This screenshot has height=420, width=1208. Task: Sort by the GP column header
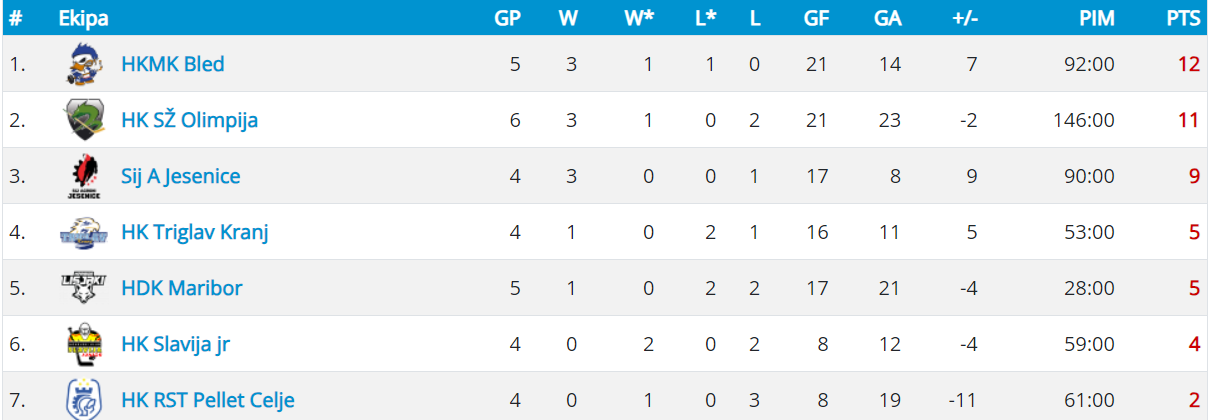click(508, 18)
